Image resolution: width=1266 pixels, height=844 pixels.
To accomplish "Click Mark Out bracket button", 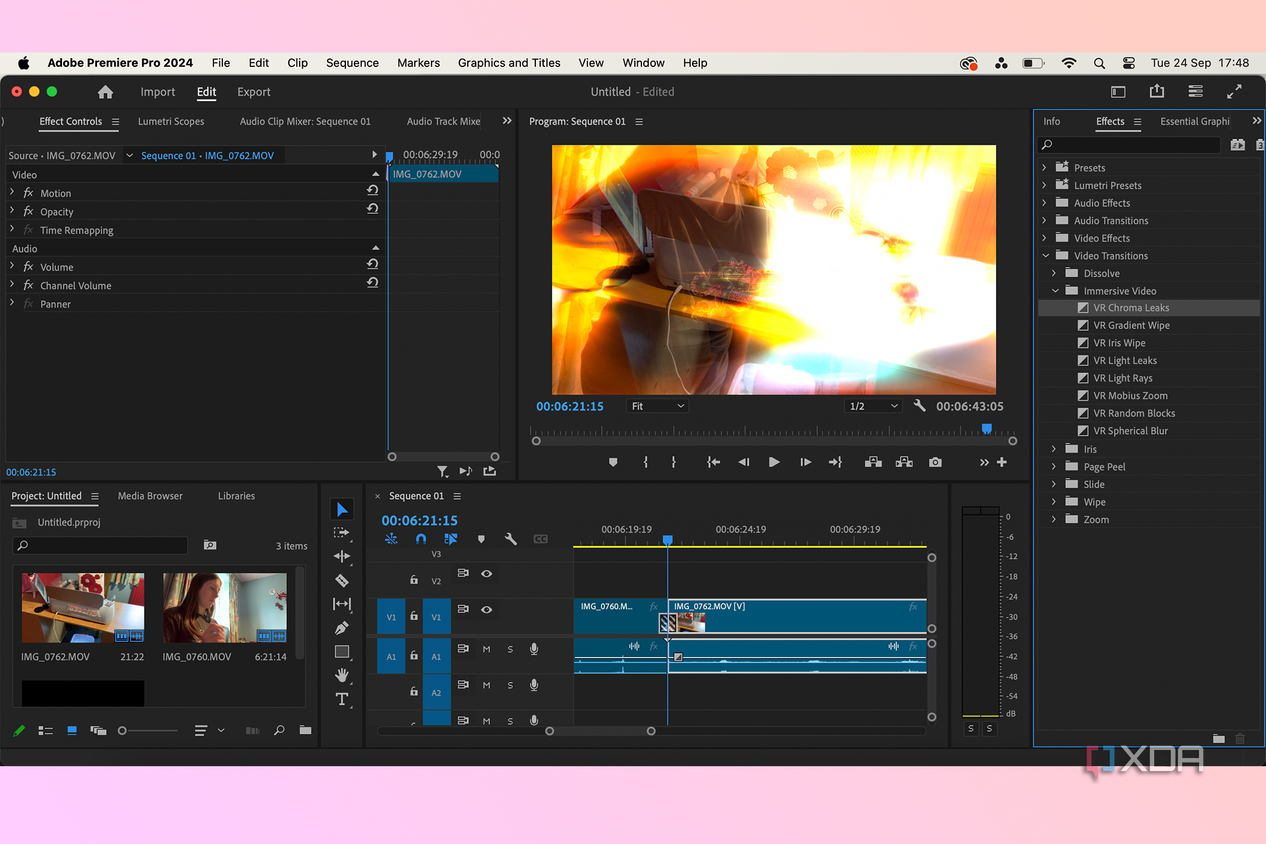I will [x=674, y=462].
